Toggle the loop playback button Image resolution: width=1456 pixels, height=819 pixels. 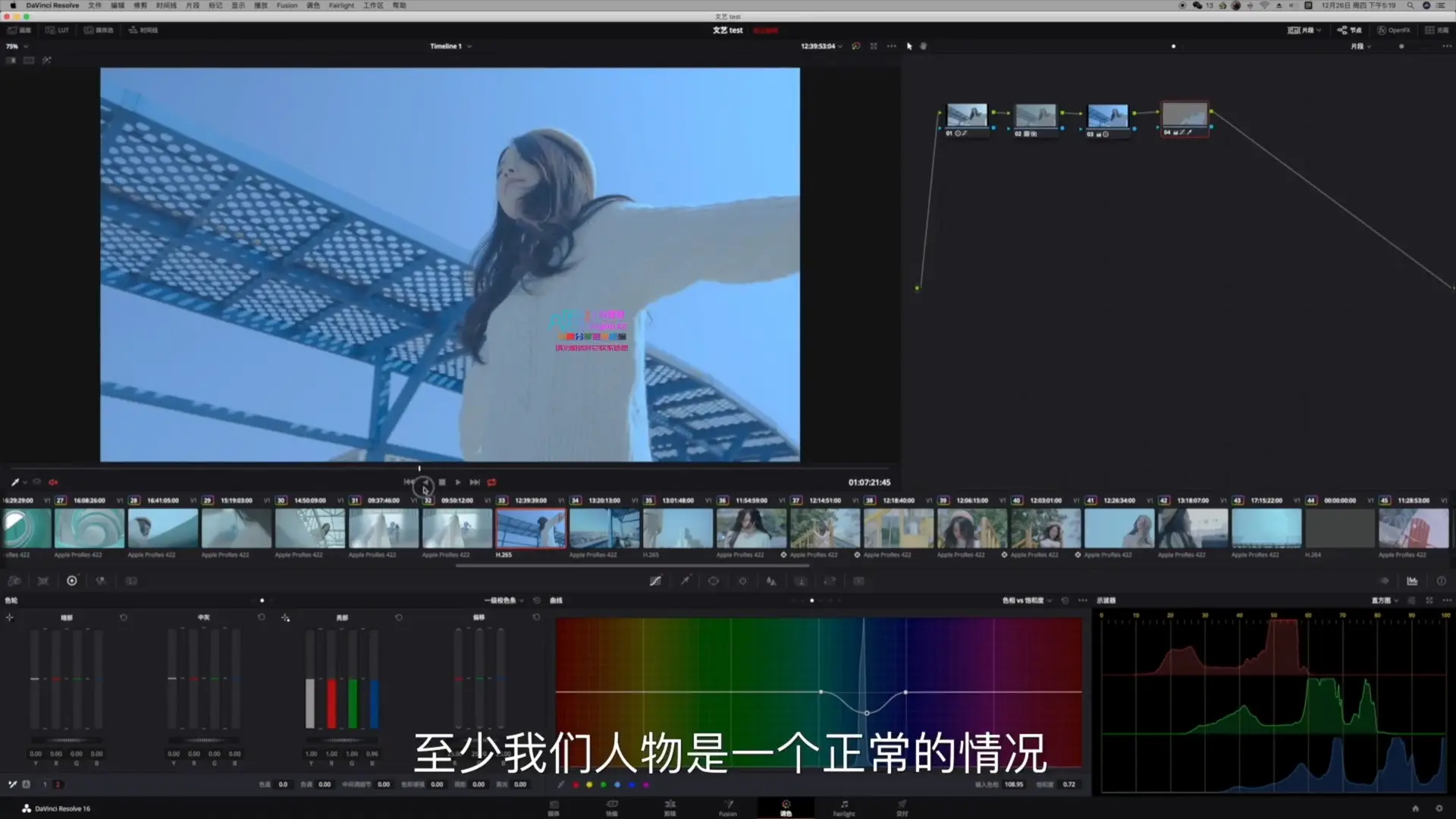point(491,482)
